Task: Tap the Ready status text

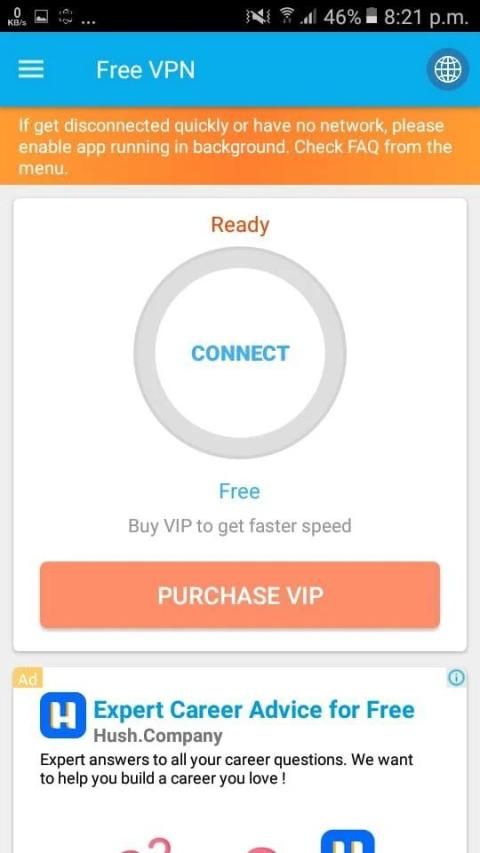Action: coord(240,225)
